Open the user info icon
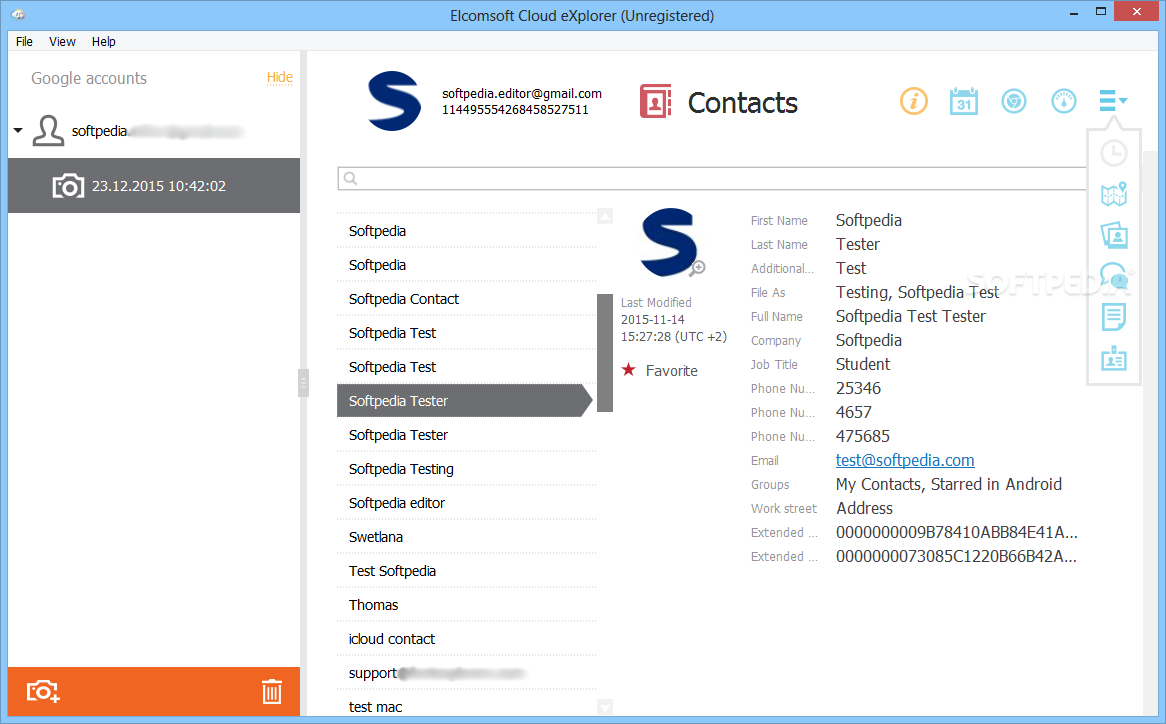Screen dimensions: 1166x724 914,101
